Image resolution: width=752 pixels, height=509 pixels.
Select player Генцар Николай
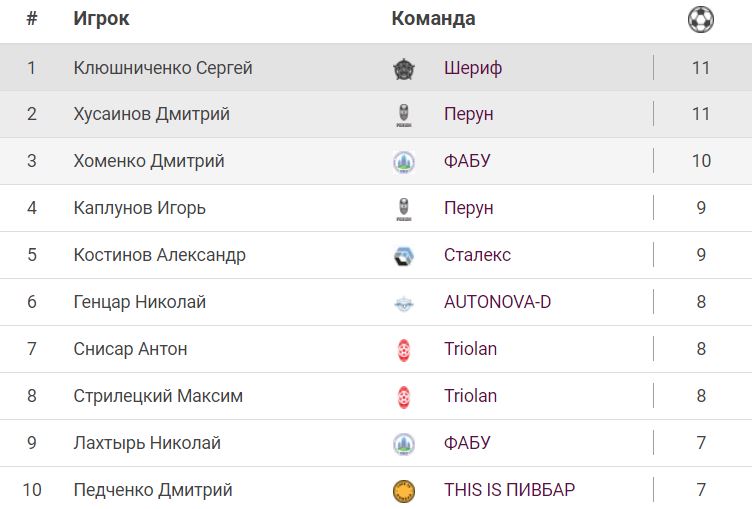tap(140, 302)
